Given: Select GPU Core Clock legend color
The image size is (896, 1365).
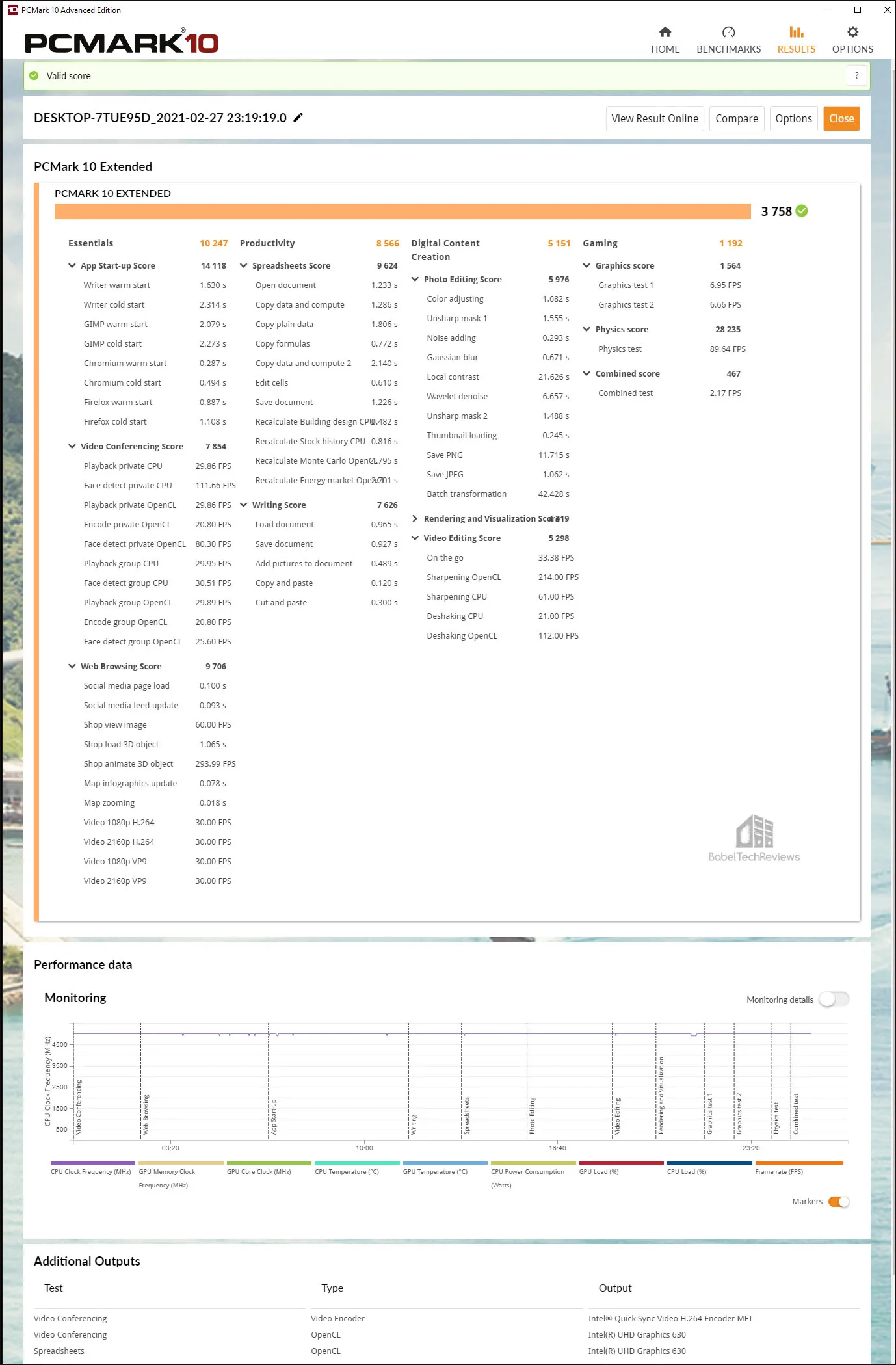Looking at the screenshot, I should (x=269, y=1163).
